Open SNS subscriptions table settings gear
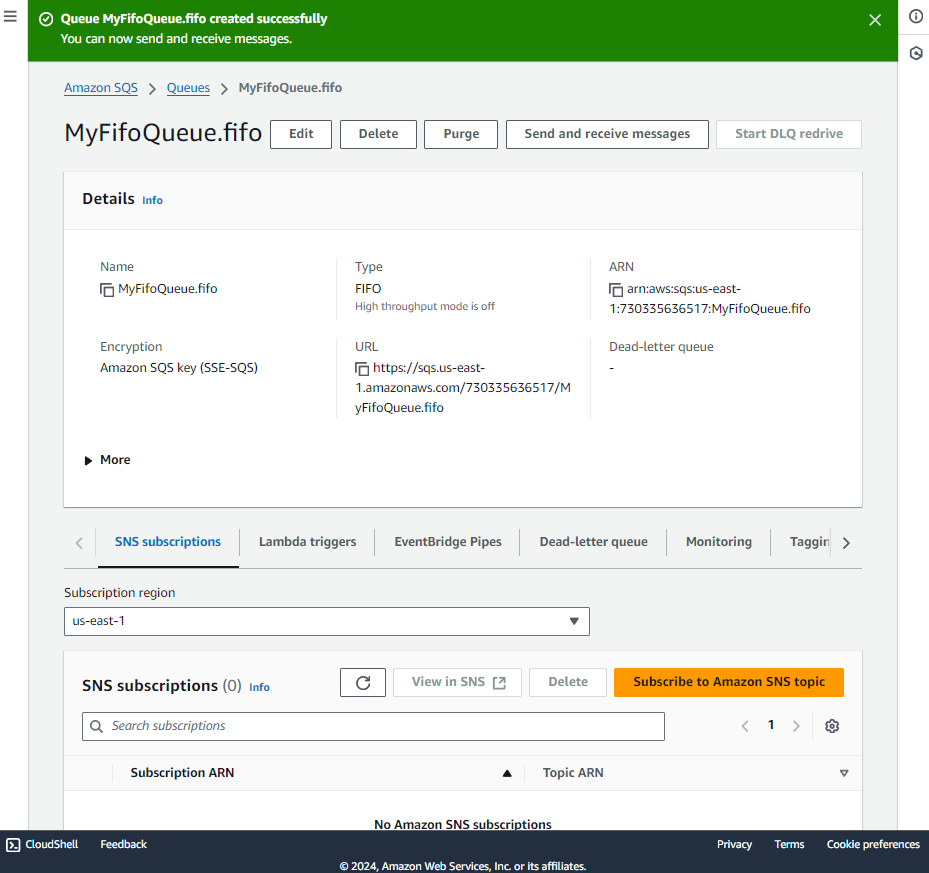Viewport: 929px width, 873px height. pyautogui.click(x=831, y=726)
